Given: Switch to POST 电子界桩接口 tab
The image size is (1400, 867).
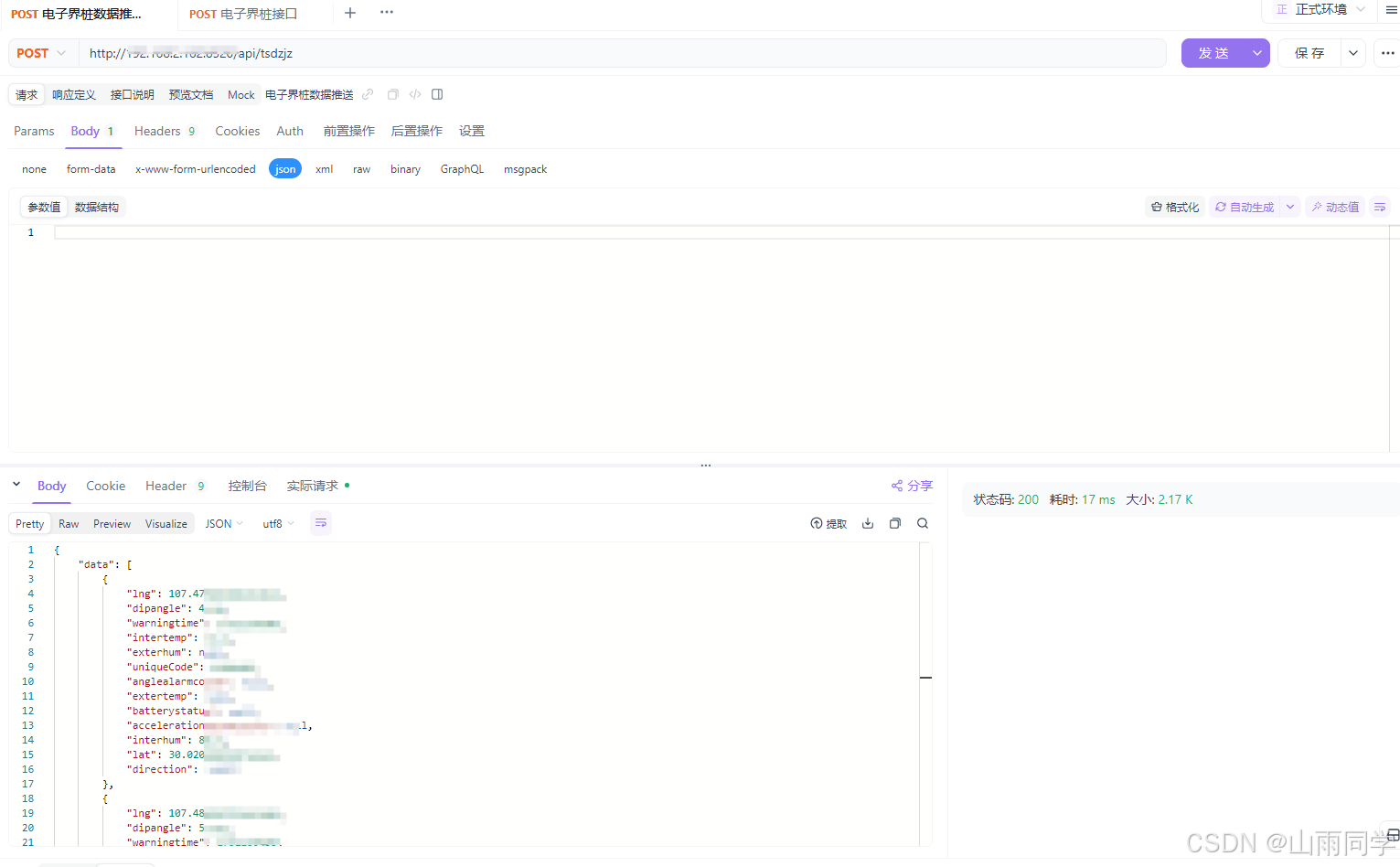Looking at the screenshot, I should tap(243, 14).
